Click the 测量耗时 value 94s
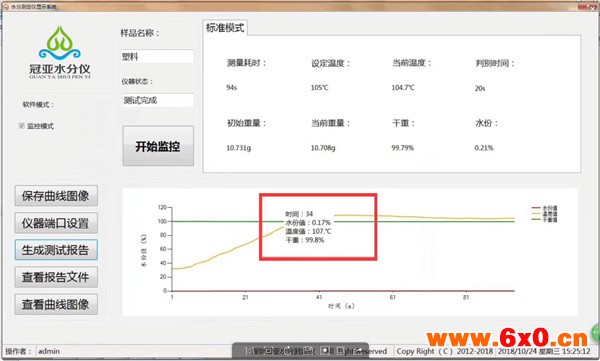 pos(232,88)
